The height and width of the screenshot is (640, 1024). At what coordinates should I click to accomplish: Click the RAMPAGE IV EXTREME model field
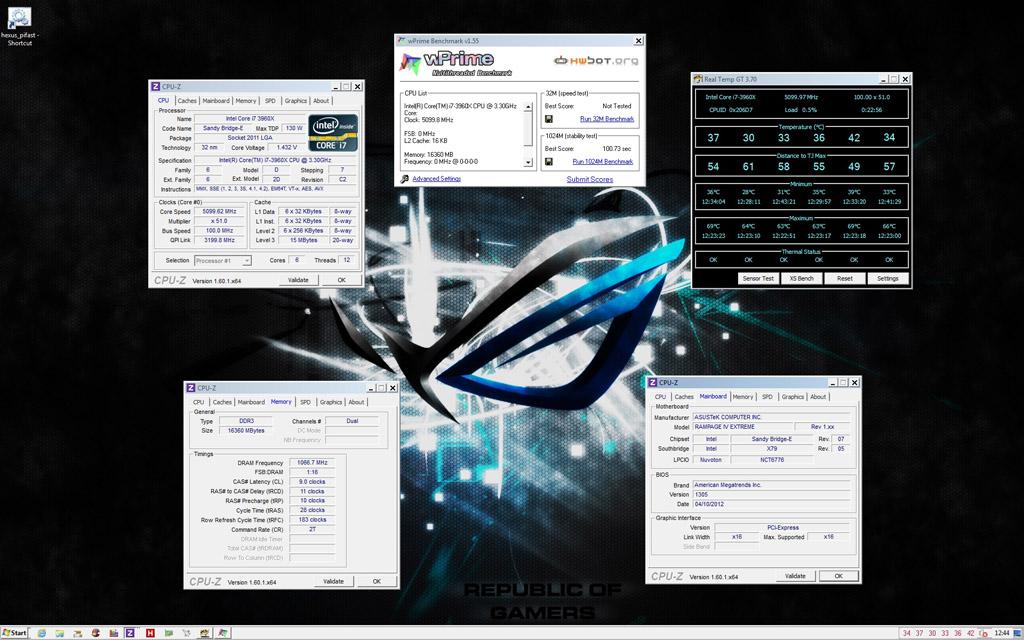pos(742,427)
